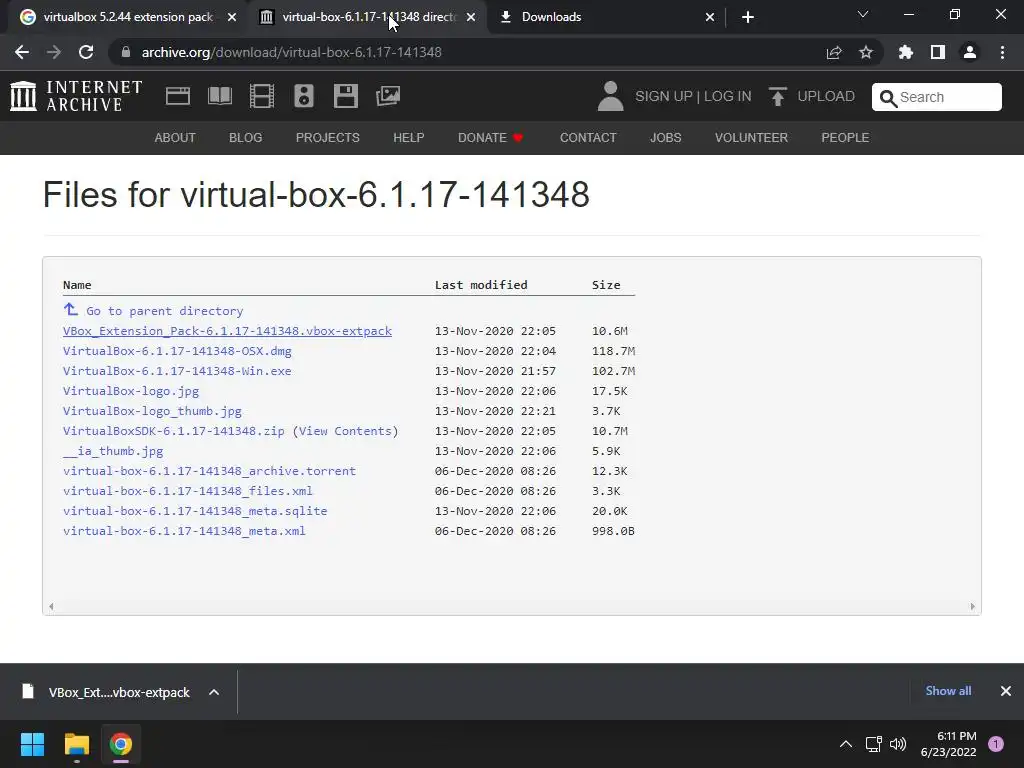This screenshot has height=768, width=1024.
Task: Click the network icon in the system tray
Action: tap(873, 744)
